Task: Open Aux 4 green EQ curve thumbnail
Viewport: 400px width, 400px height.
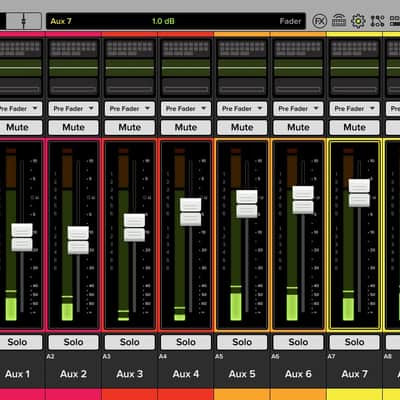Action: coord(186,68)
